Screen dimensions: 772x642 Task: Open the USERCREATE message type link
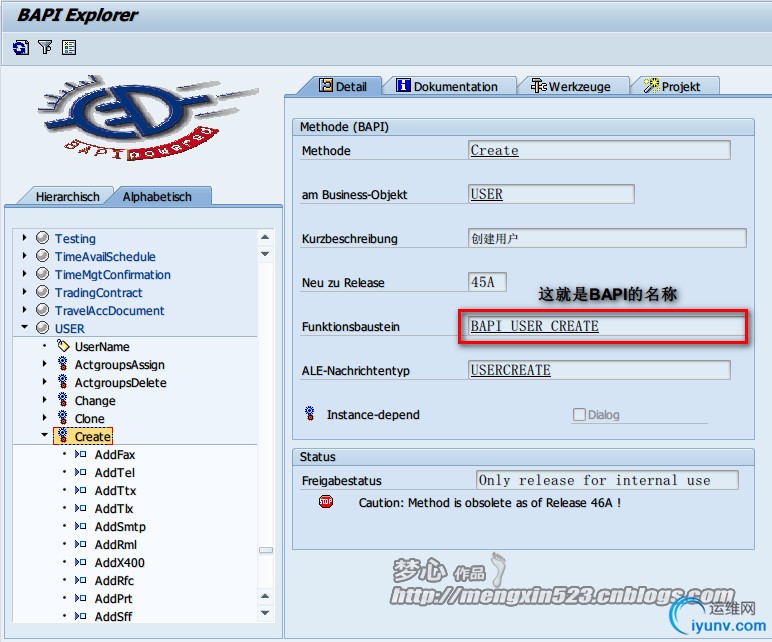pos(511,370)
